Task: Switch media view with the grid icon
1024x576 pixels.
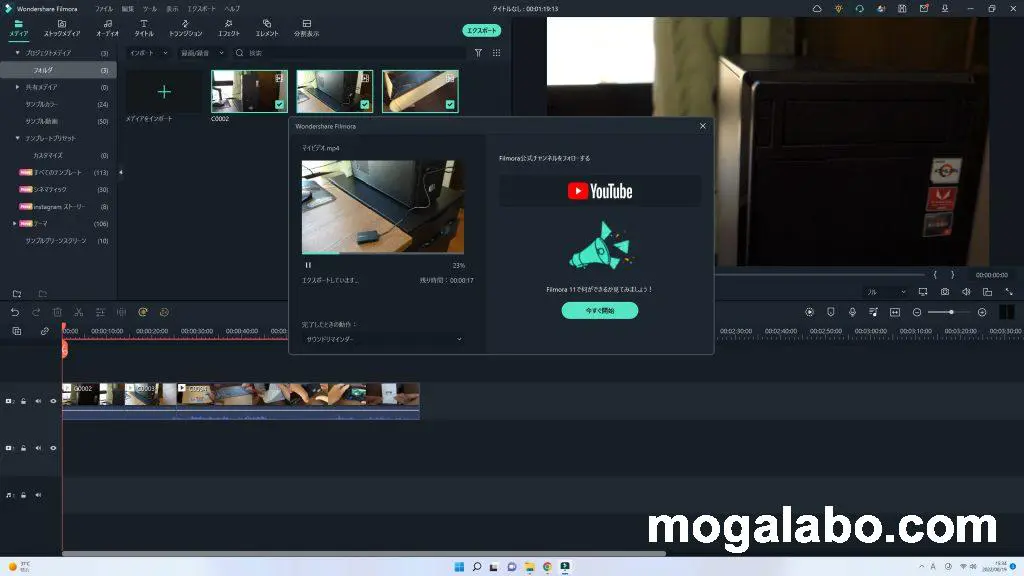Action: [x=497, y=53]
